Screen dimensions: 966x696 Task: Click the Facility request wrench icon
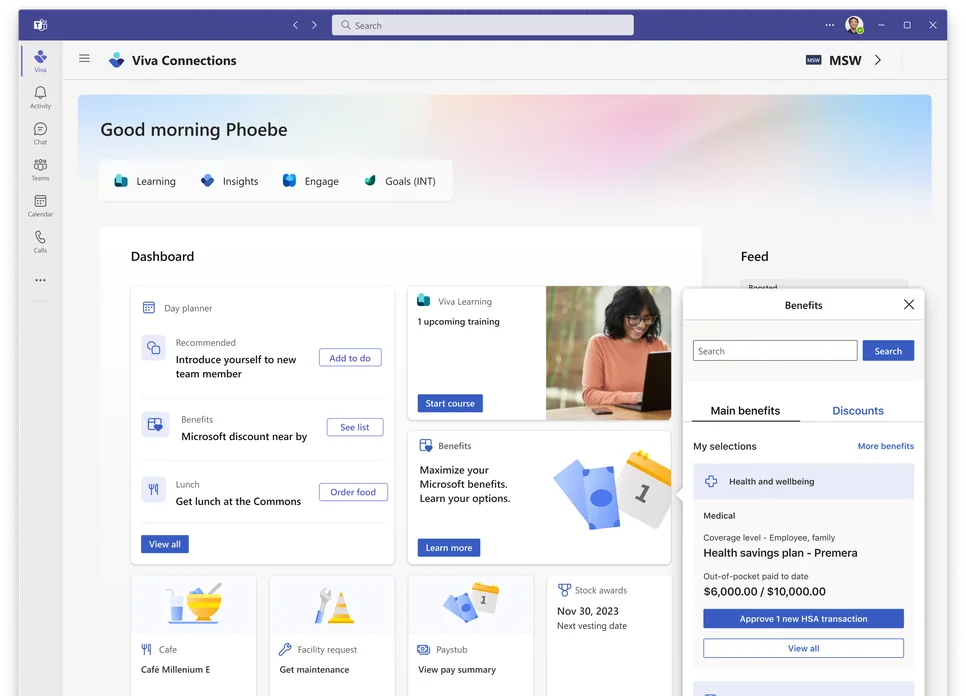tap(285, 649)
